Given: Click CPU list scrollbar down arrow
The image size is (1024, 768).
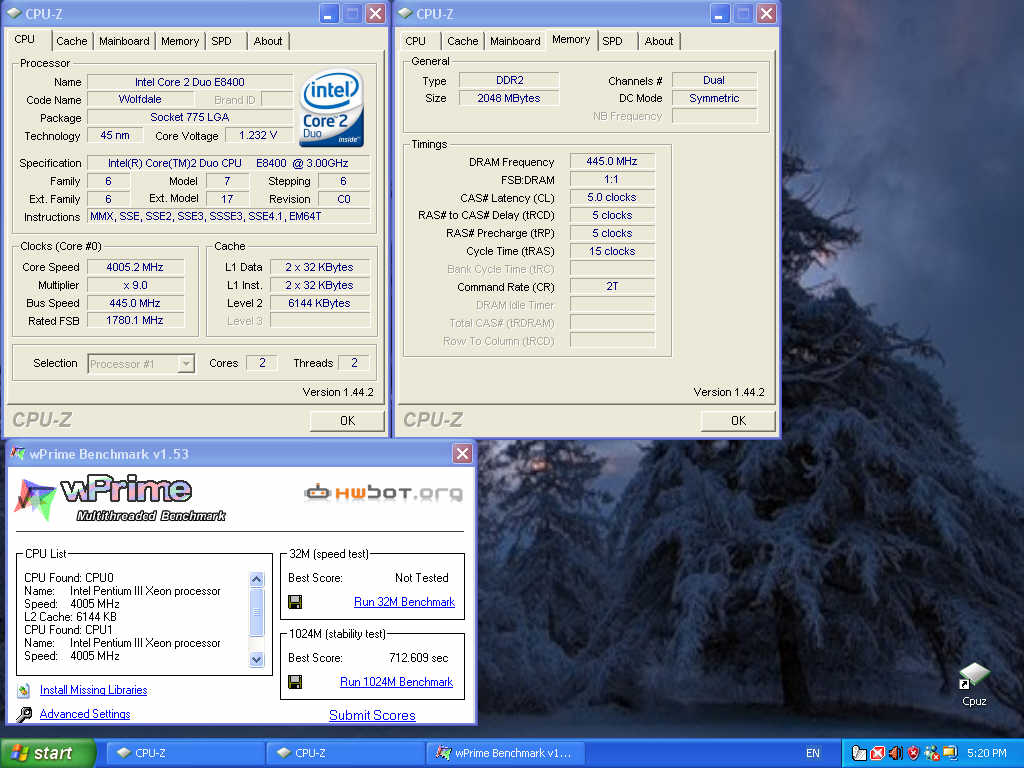Looking at the screenshot, I should [x=257, y=659].
